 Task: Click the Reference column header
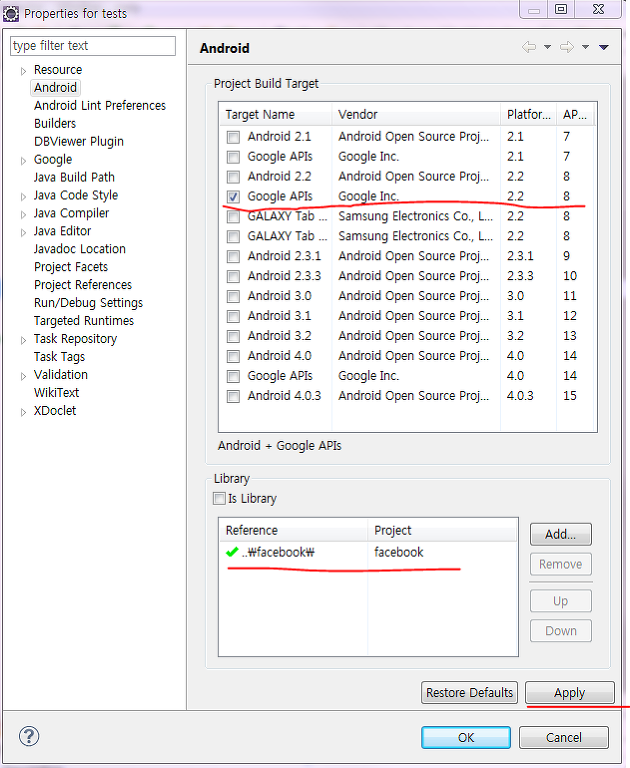[x=293, y=530]
